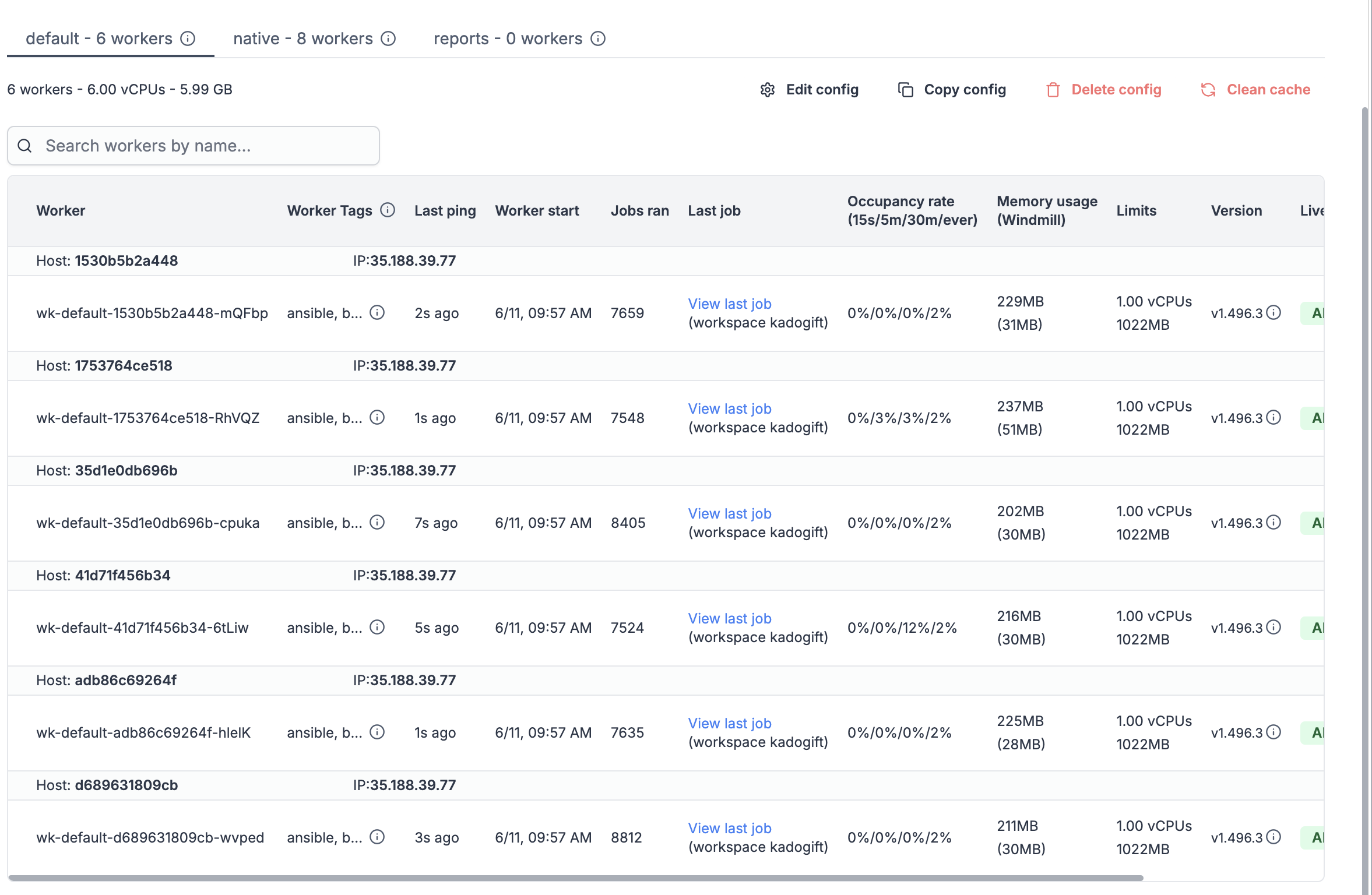Click host name 1753764ce518

click(x=124, y=365)
